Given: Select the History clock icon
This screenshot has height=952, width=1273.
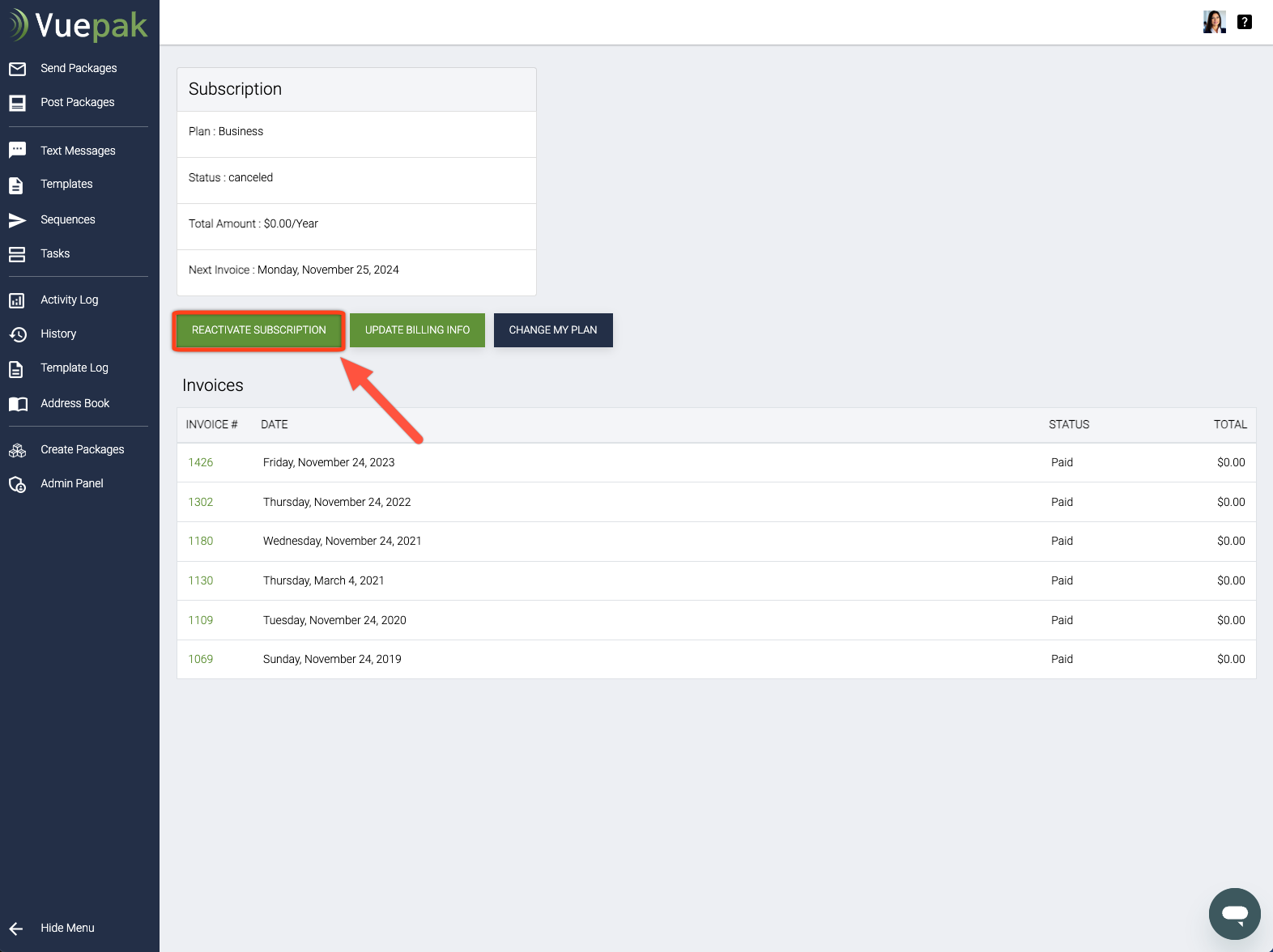Looking at the screenshot, I should (18, 334).
